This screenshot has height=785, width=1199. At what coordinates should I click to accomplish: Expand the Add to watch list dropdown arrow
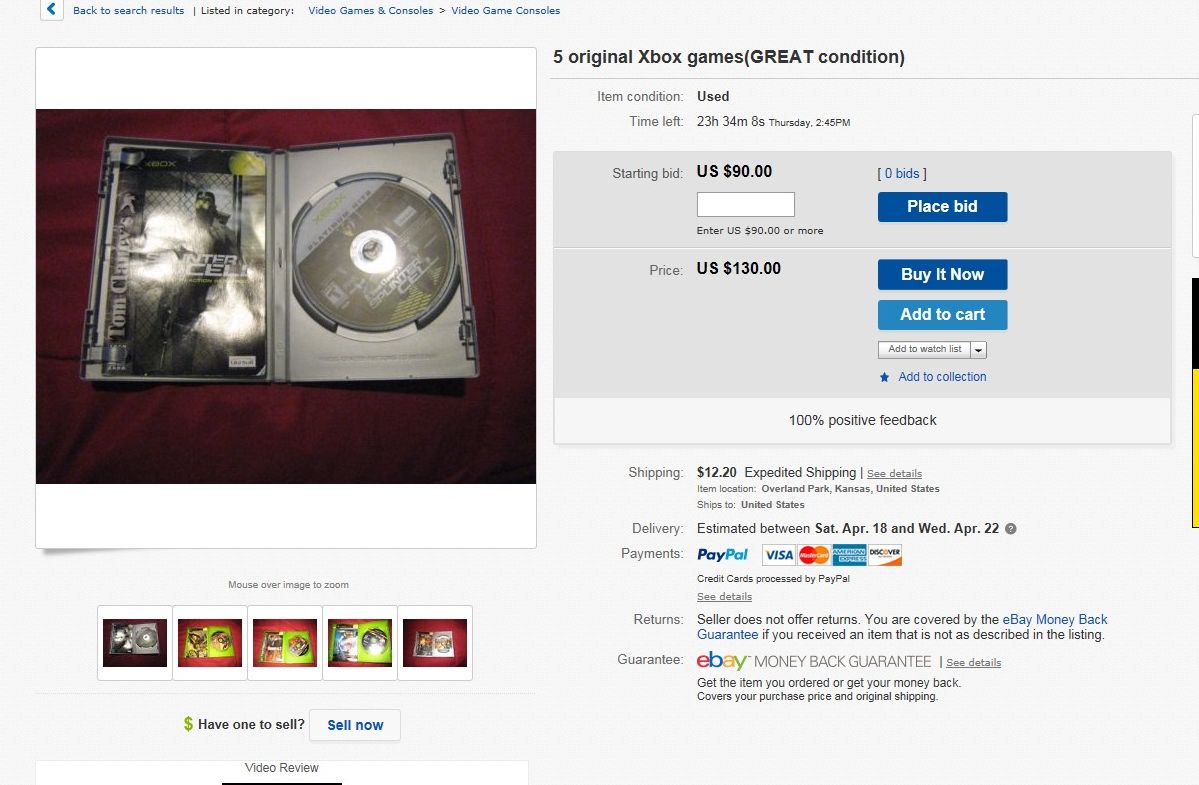pos(979,350)
